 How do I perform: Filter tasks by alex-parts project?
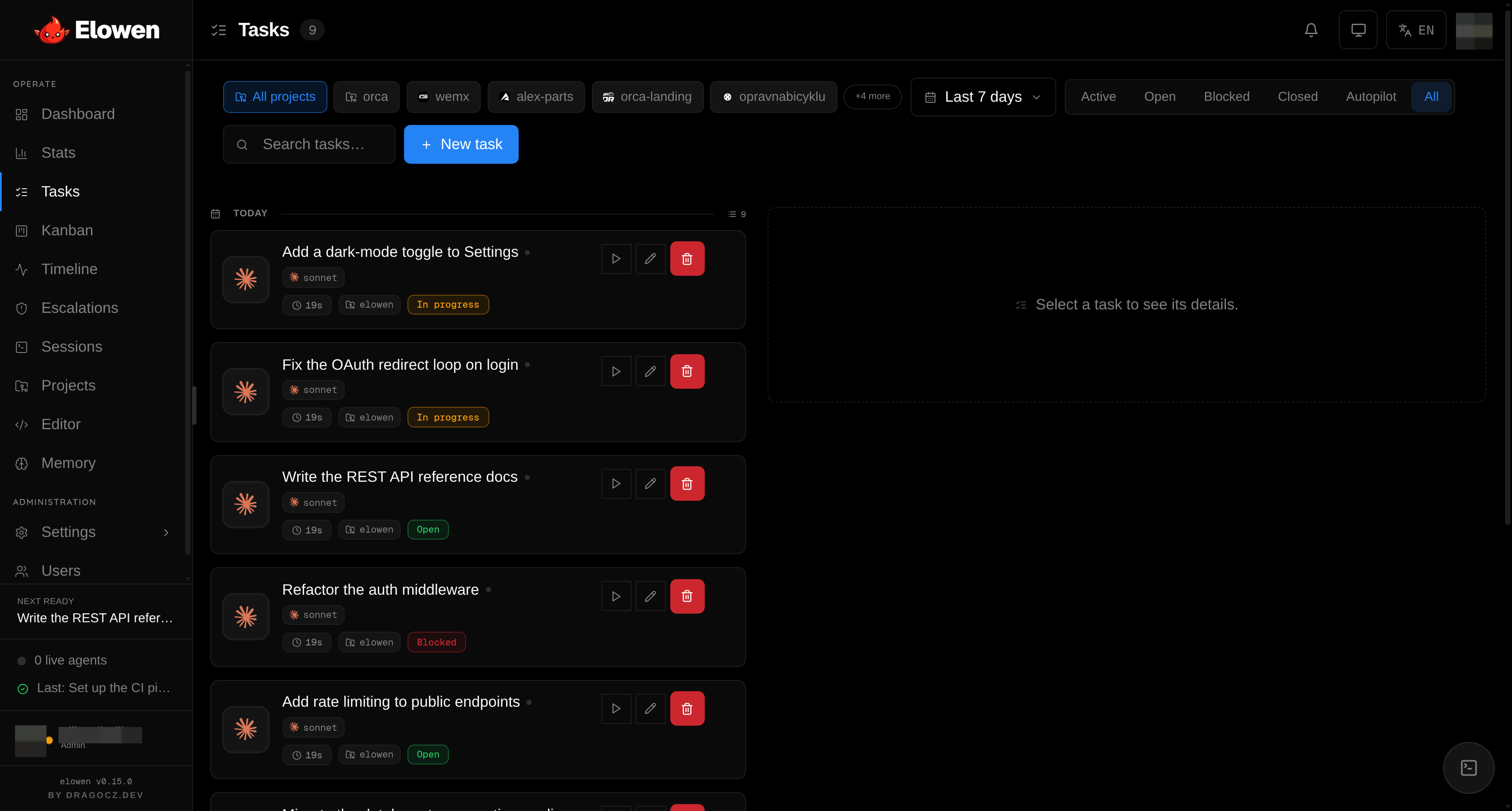(x=536, y=97)
